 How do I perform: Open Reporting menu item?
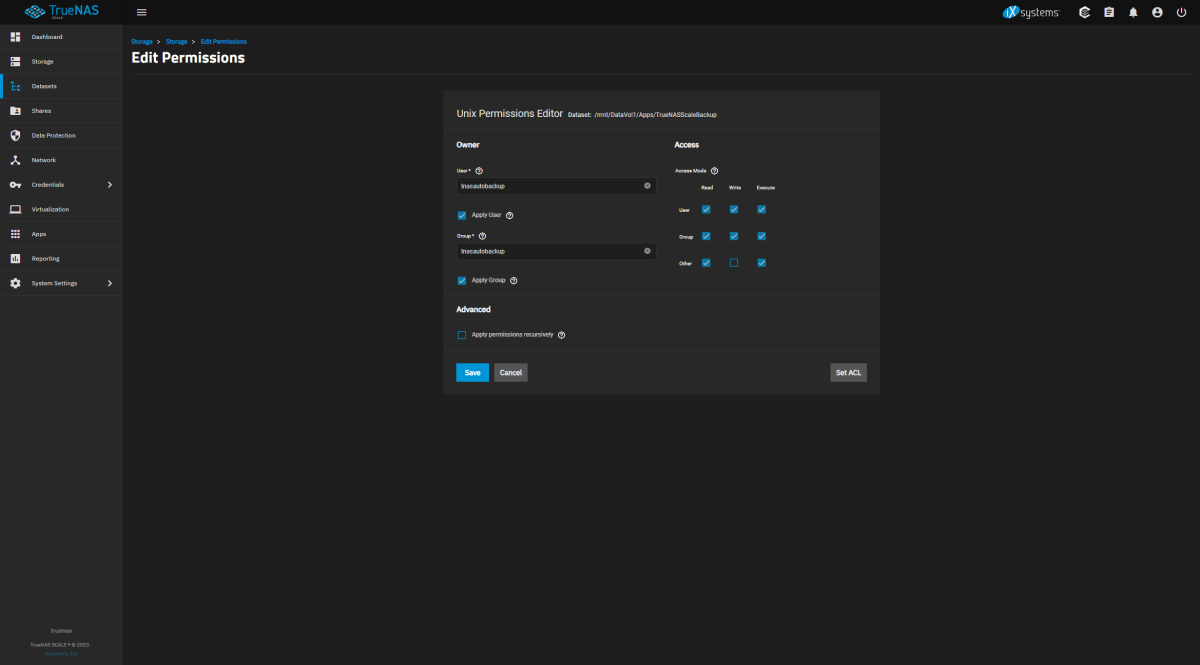point(61,258)
